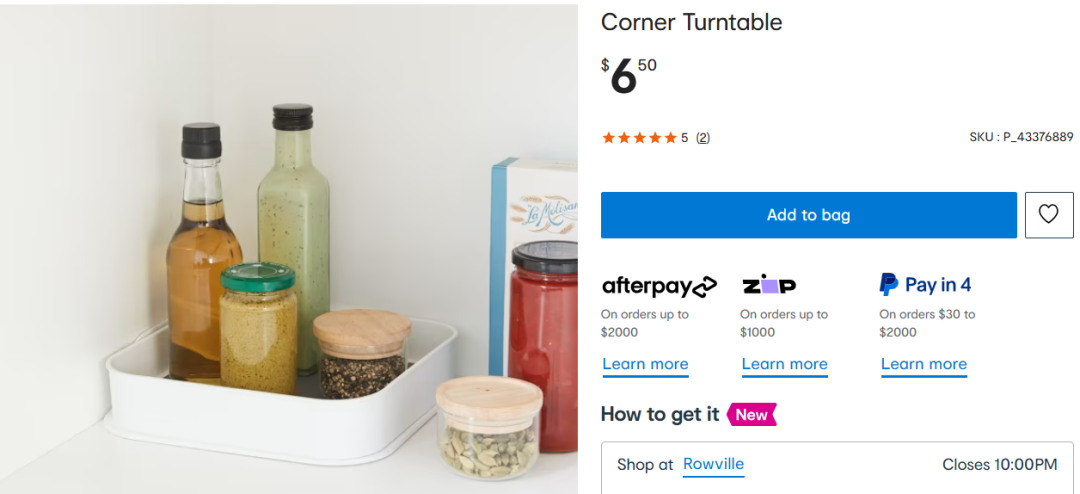Click Zip's orders up to $1000 text
Viewport: 1080px width, 494px height.
pyautogui.click(x=784, y=323)
